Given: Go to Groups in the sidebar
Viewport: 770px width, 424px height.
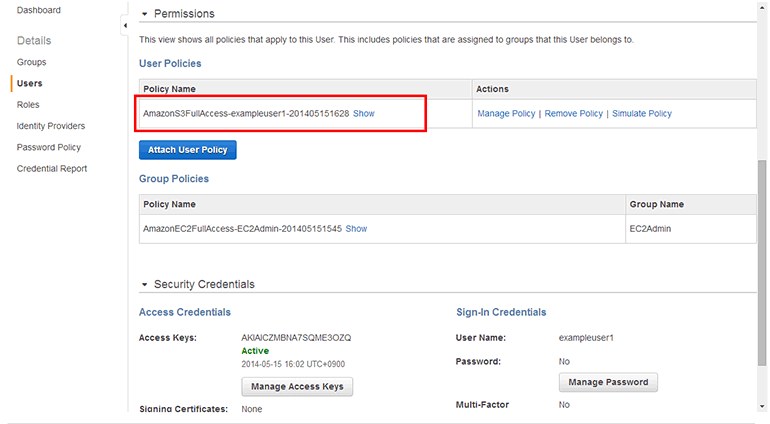Looking at the screenshot, I should pyautogui.click(x=31, y=62).
